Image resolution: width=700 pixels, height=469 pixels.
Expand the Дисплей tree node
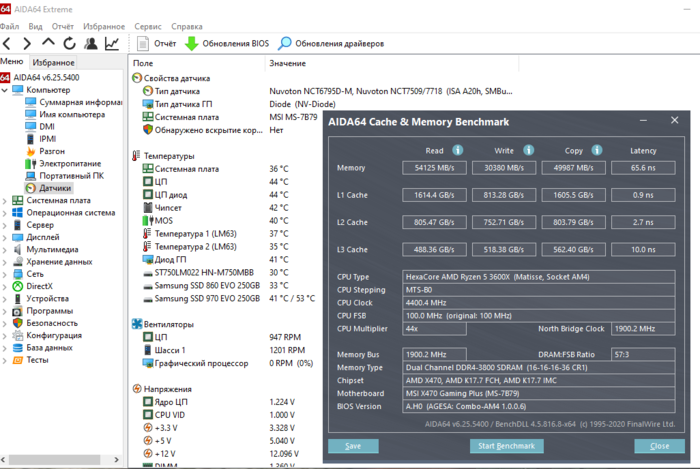pyautogui.click(x=4, y=237)
